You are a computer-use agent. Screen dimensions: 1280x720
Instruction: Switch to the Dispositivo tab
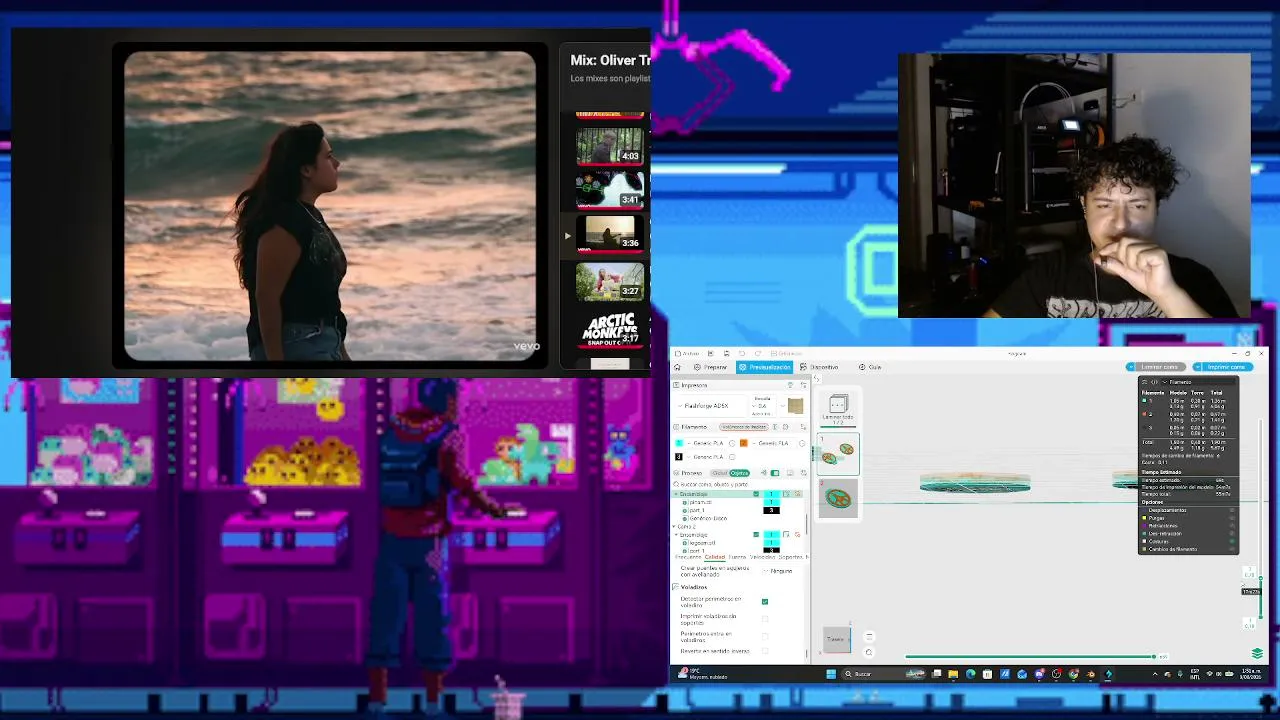819,367
